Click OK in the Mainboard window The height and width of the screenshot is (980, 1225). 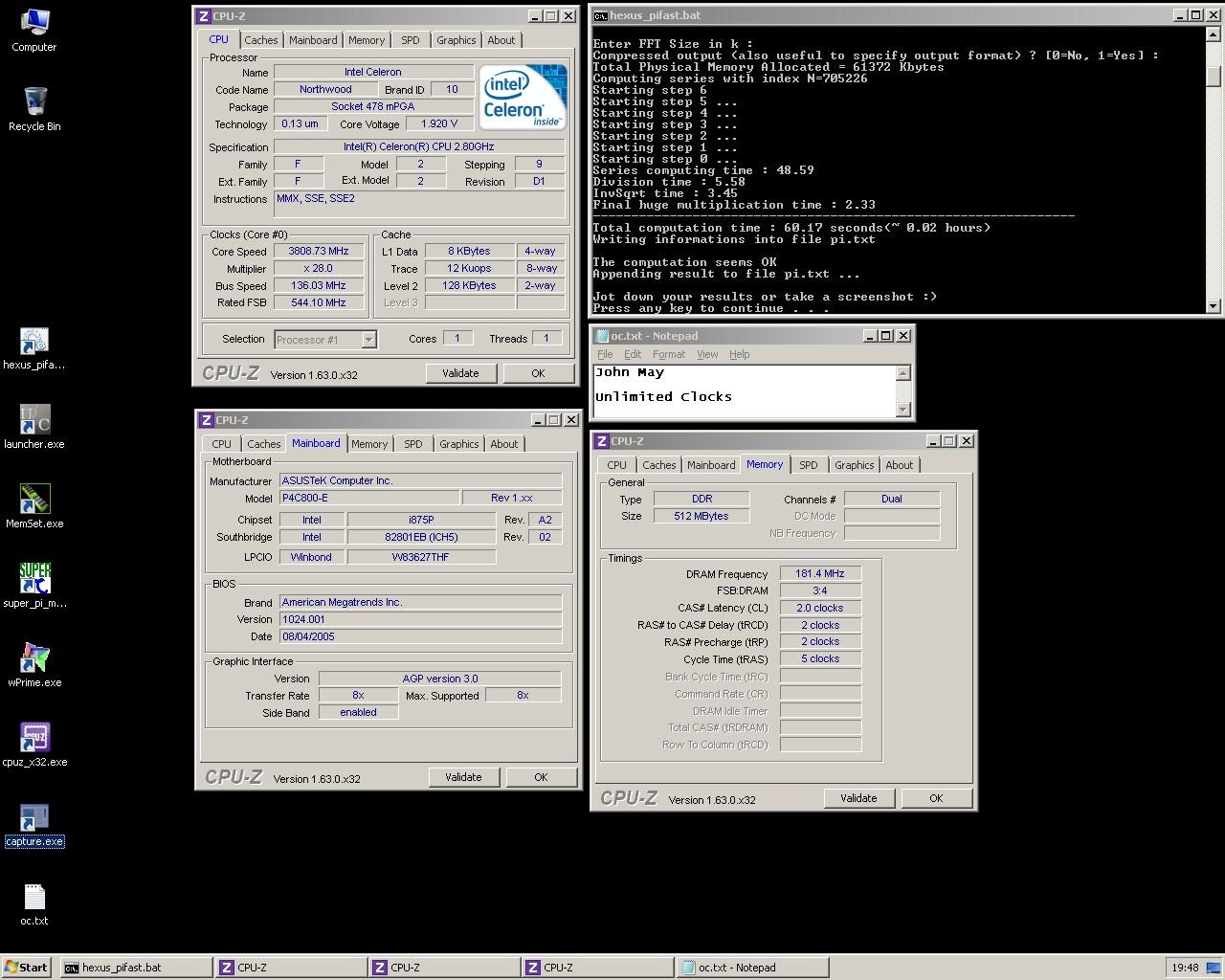point(541,777)
